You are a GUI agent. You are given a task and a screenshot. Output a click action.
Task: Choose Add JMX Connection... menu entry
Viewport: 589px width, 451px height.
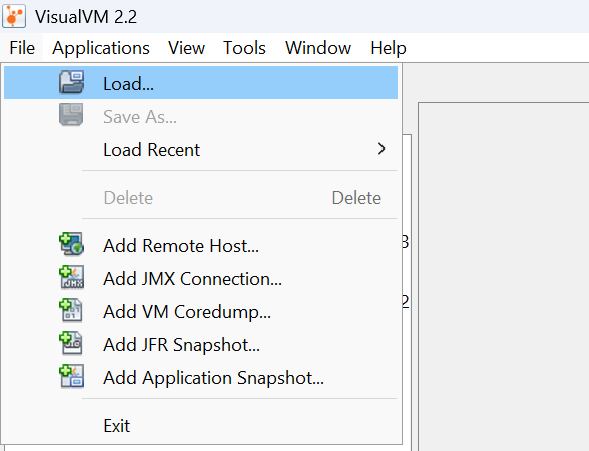[201, 279]
